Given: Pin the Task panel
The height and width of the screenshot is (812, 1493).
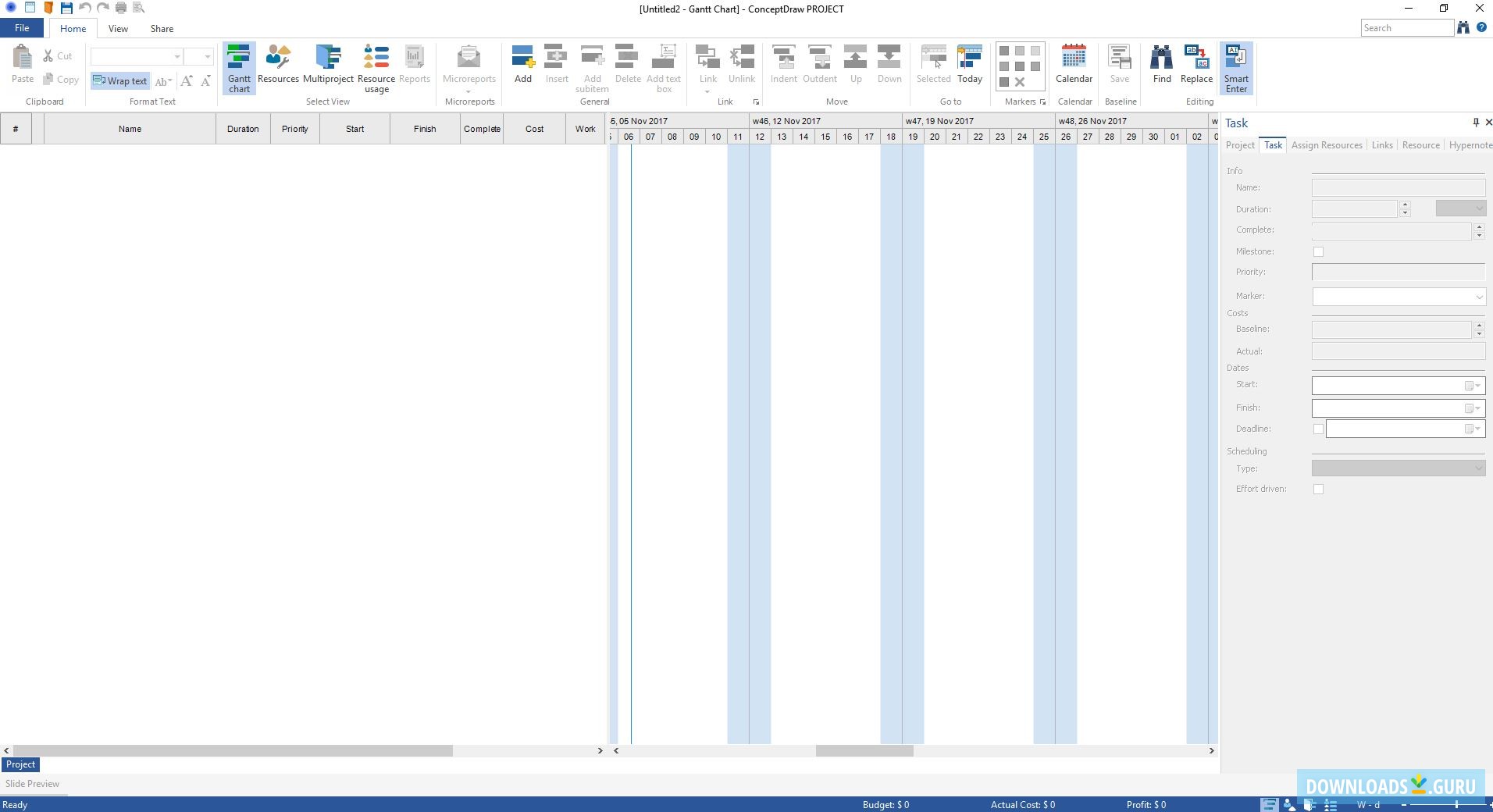Looking at the screenshot, I should pos(1475,122).
